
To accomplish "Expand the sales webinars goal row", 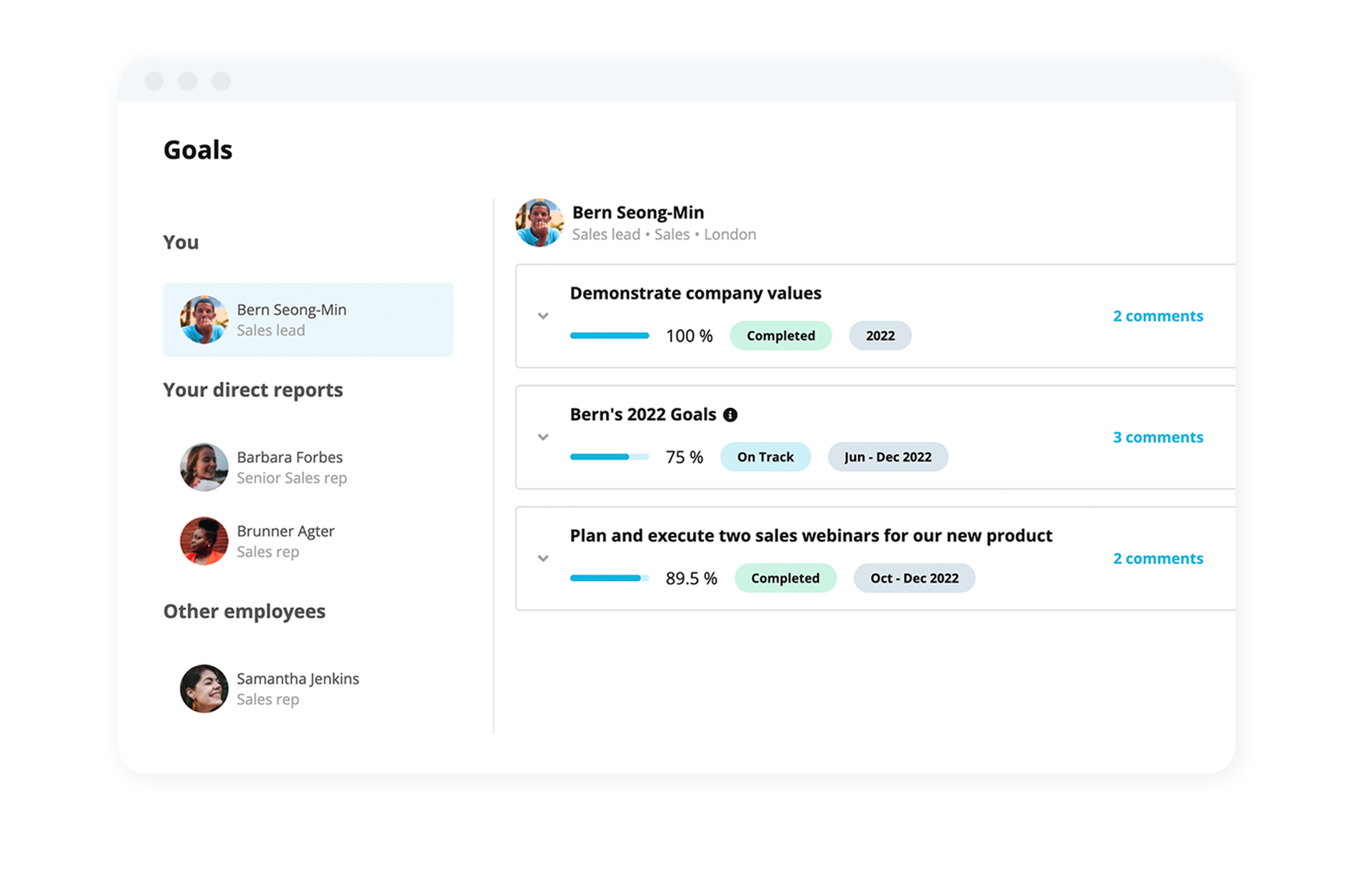I will tap(544, 557).
